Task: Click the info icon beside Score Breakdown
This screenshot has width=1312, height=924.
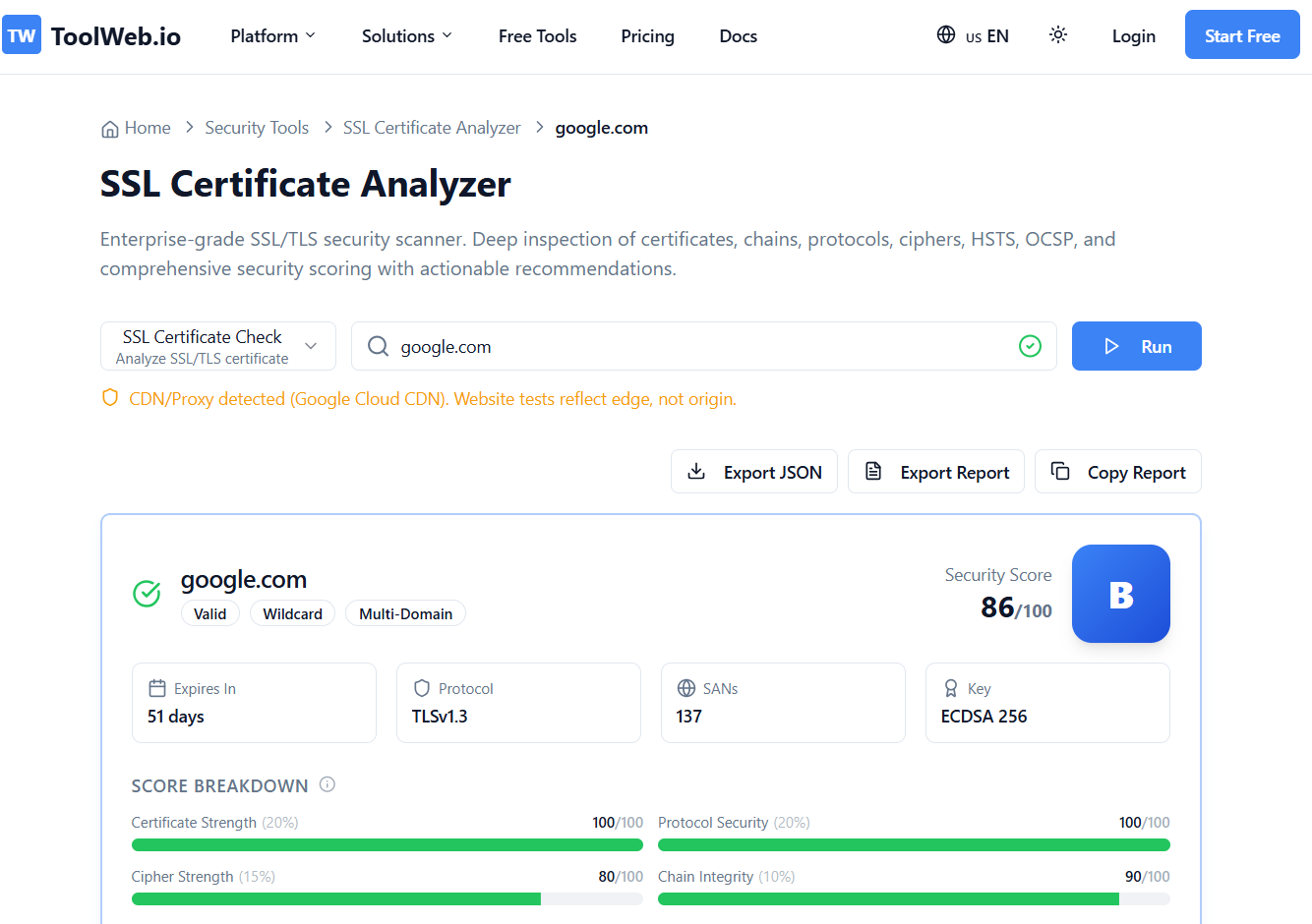Action: click(328, 784)
